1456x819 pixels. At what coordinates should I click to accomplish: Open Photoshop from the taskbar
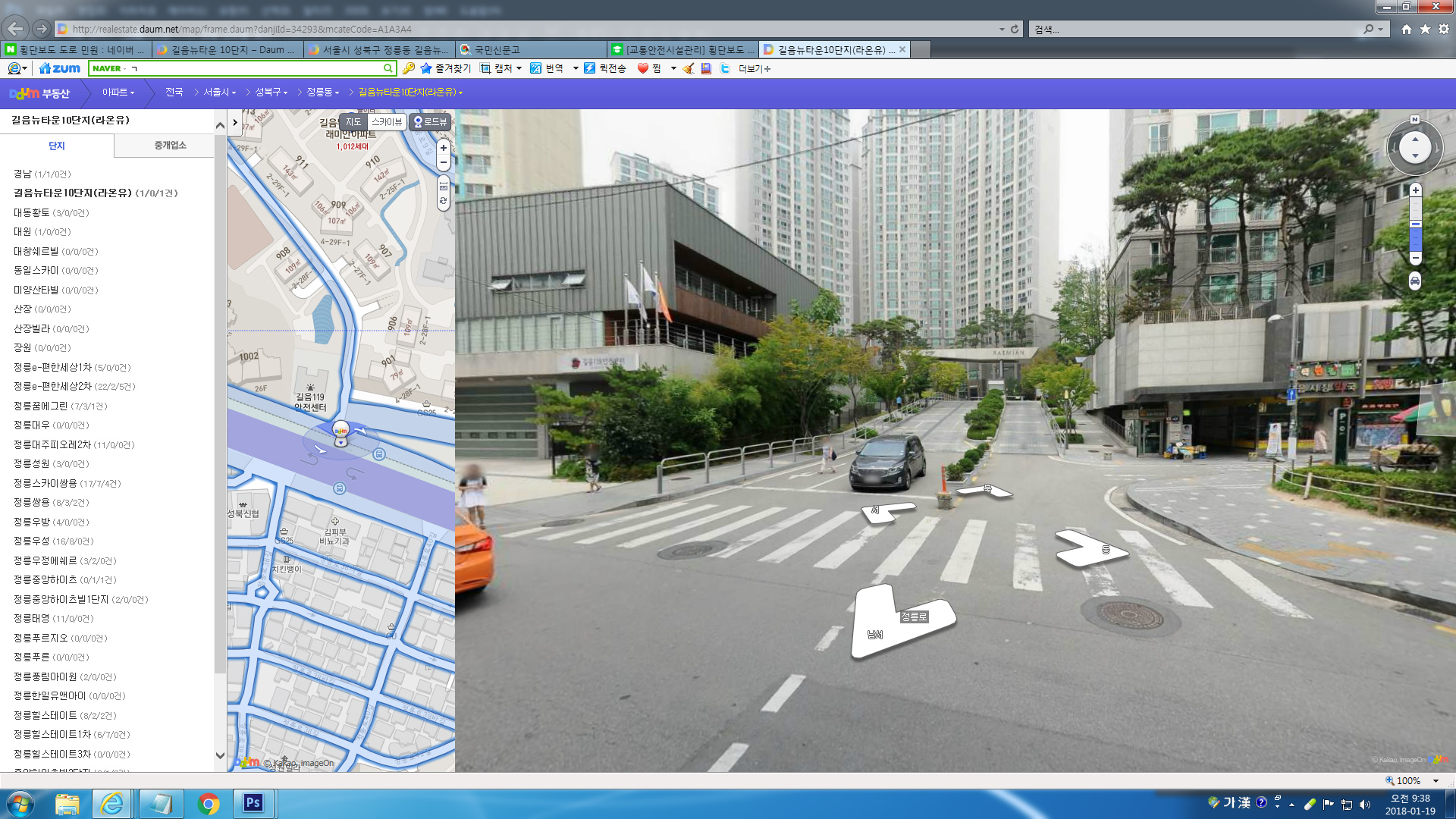click(x=253, y=803)
